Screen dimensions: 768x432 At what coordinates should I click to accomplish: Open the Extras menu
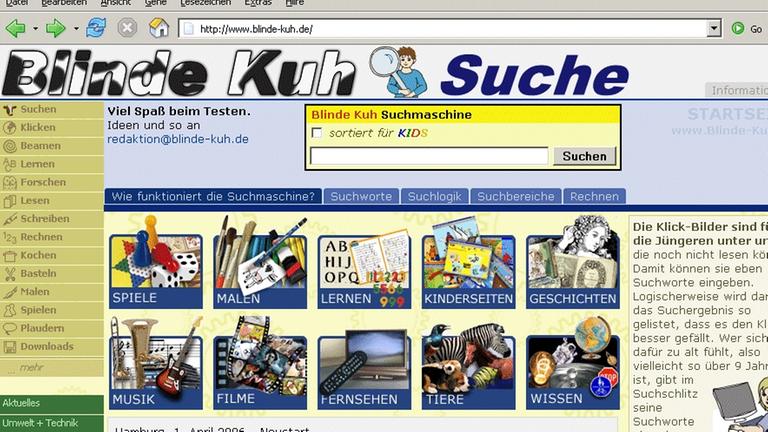258,3
